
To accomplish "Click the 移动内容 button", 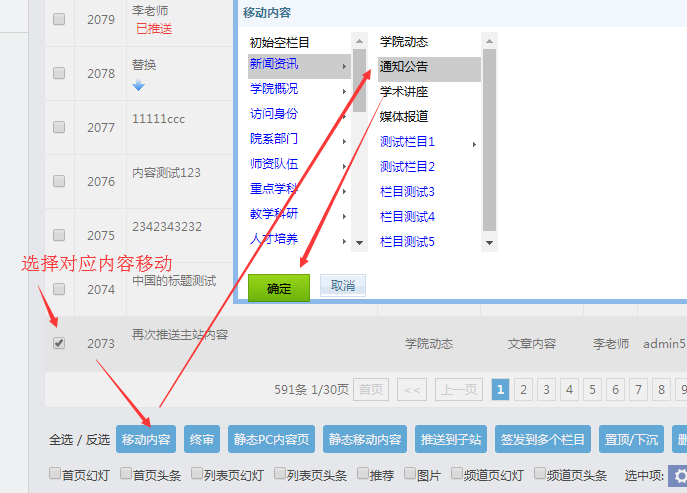I will click(145, 439).
